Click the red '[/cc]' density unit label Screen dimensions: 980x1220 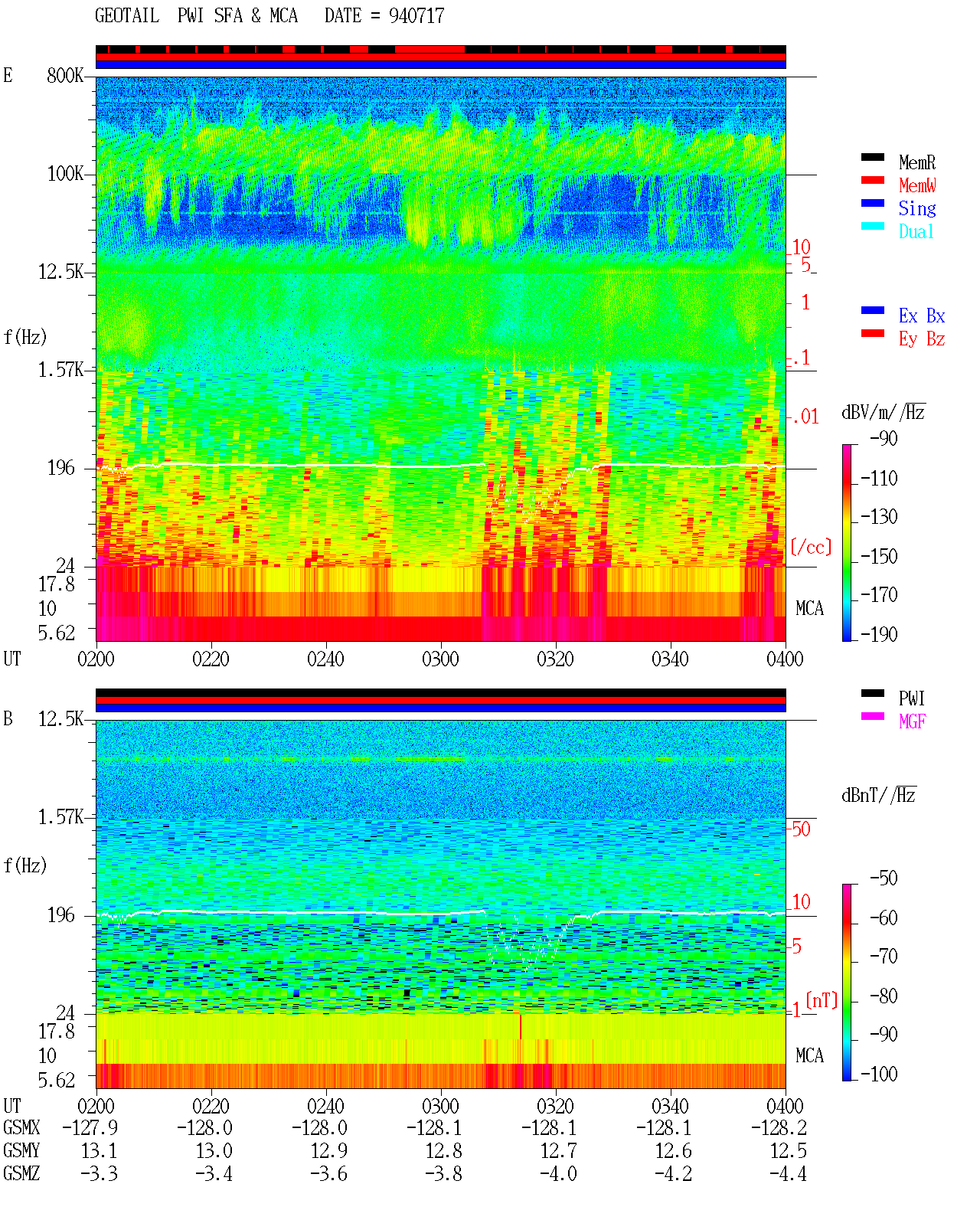coord(811,547)
